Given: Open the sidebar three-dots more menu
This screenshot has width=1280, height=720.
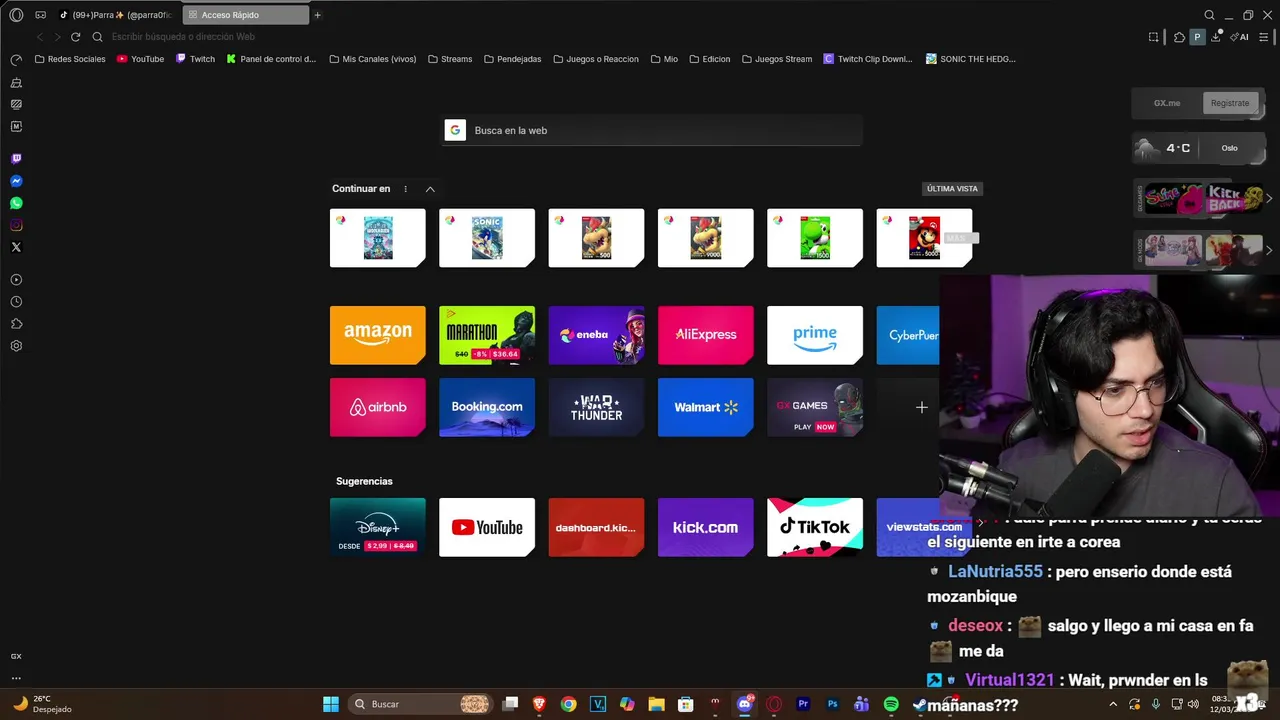Looking at the screenshot, I should pos(16,678).
